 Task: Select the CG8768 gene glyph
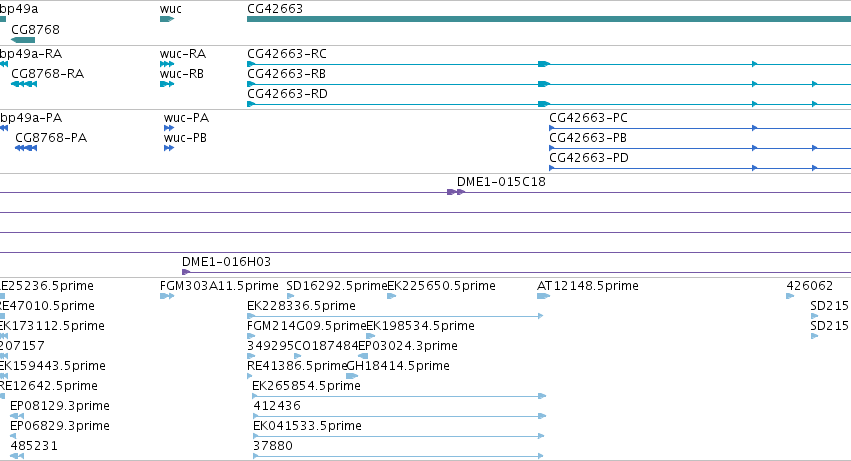point(23,40)
